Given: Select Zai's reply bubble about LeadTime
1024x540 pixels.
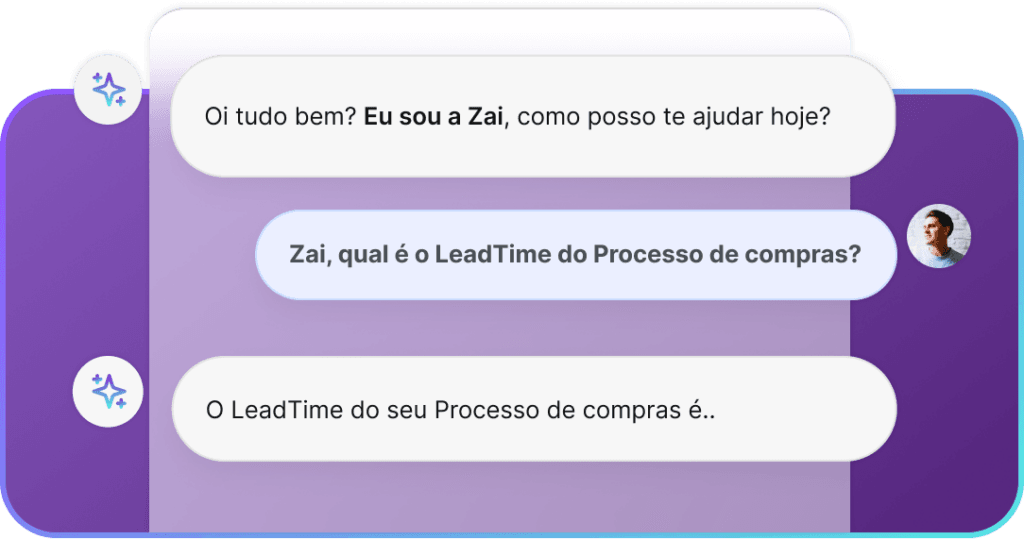Looking at the screenshot, I should tap(534, 409).
